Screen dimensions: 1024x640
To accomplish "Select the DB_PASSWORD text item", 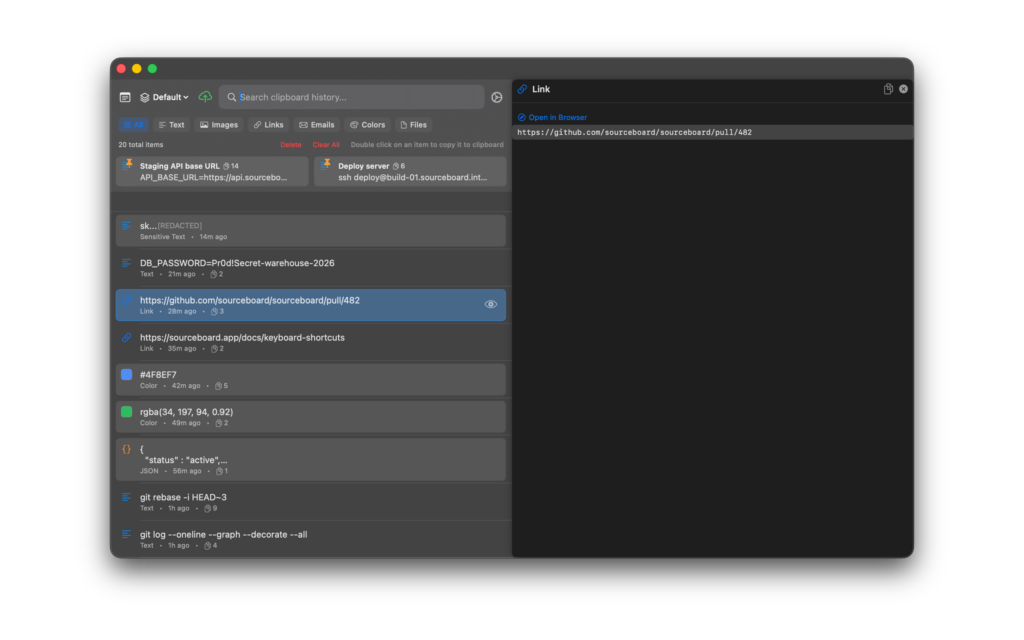I will [x=311, y=268].
